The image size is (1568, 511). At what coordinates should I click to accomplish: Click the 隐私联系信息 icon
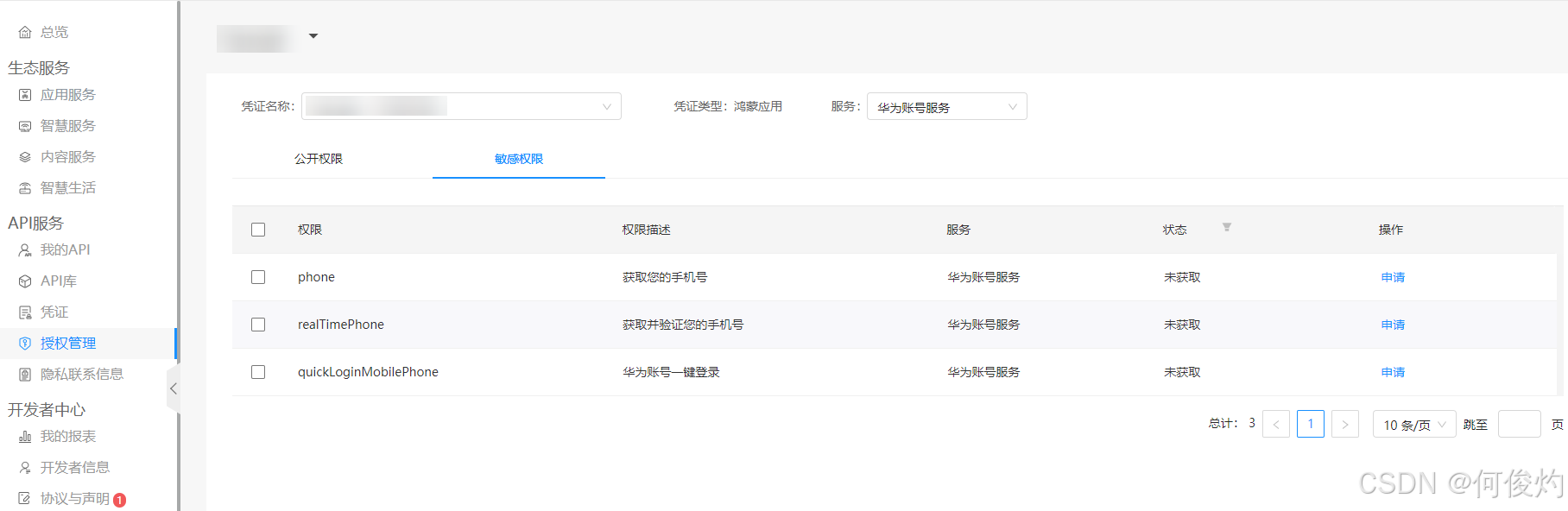pyautogui.click(x=25, y=375)
